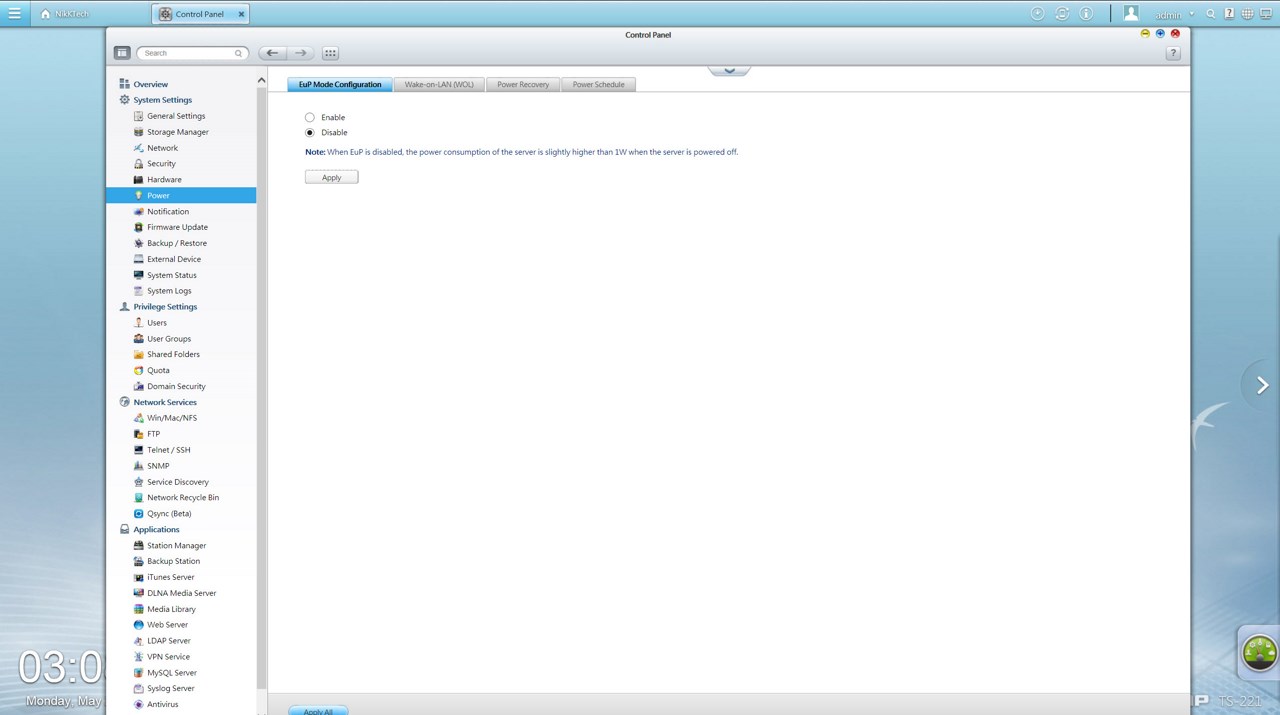1280x715 pixels.
Task: Open System Logs
Action: click(169, 291)
